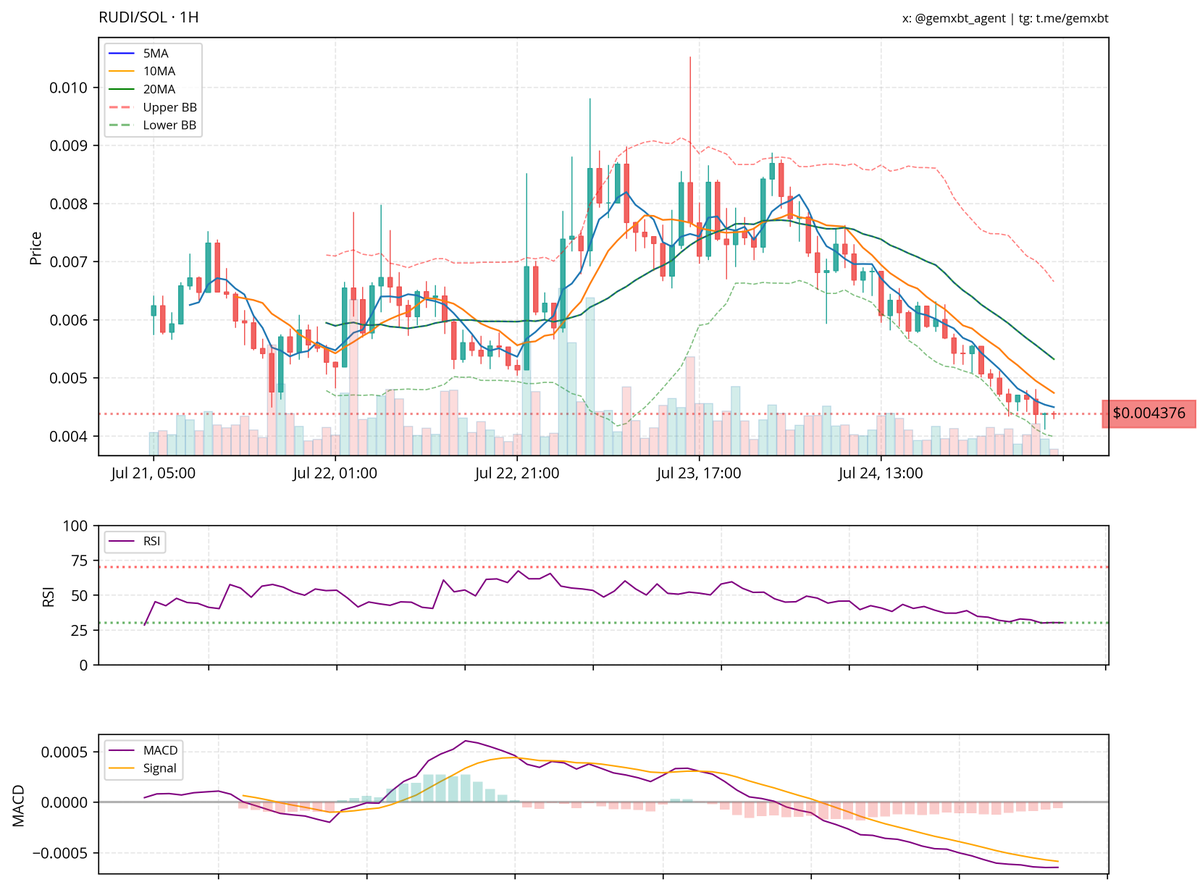Click the 100 tick on RSI axis
This screenshot has width=1200, height=890.
click(75, 526)
